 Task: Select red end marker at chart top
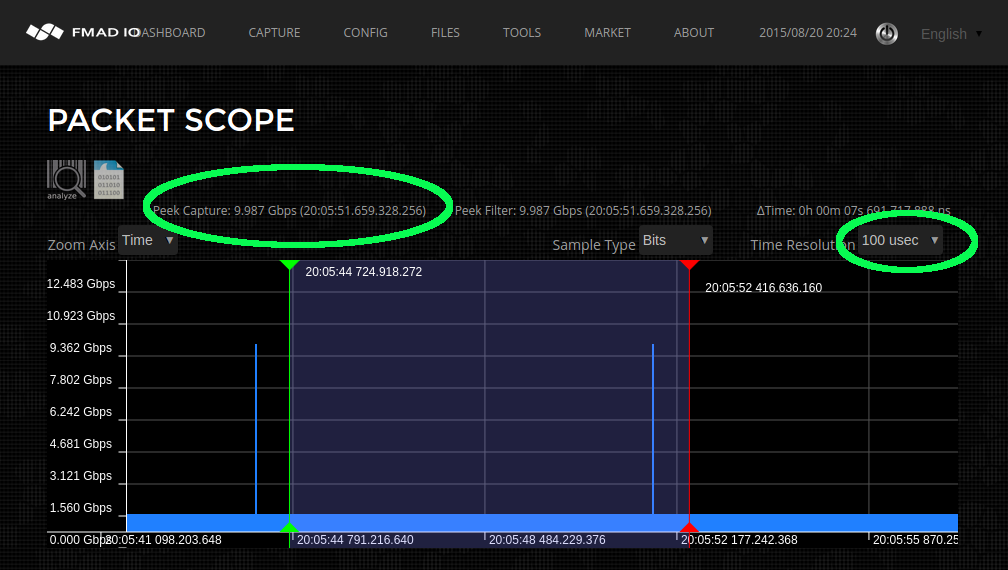[689, 265]
